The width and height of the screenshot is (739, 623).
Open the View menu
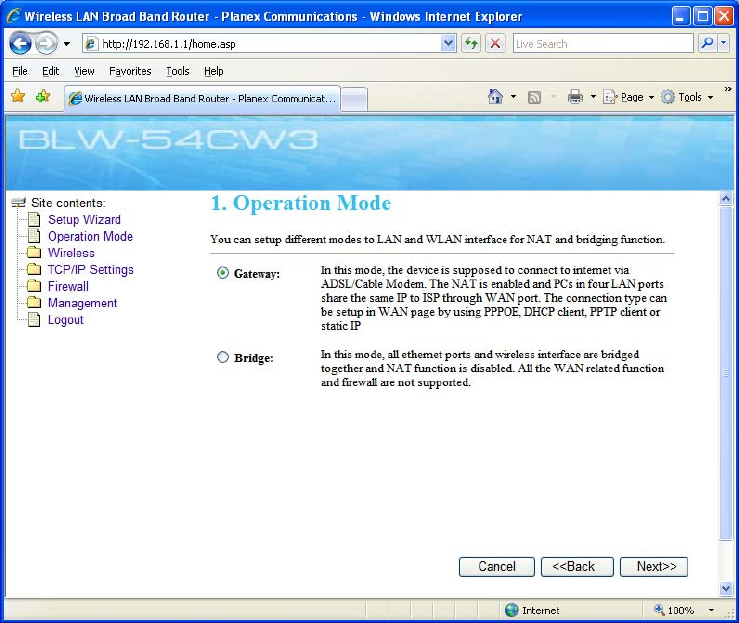click(x=84, y=71)
